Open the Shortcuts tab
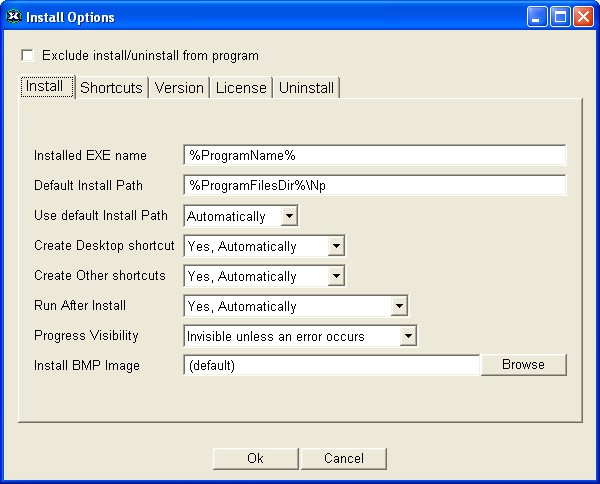 pos(111,88)
